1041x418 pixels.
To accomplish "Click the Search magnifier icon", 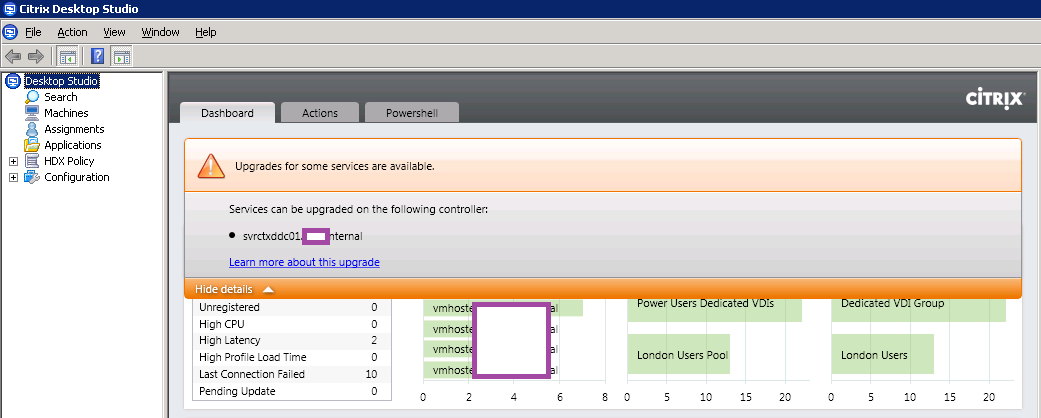I will pos(32,97).
